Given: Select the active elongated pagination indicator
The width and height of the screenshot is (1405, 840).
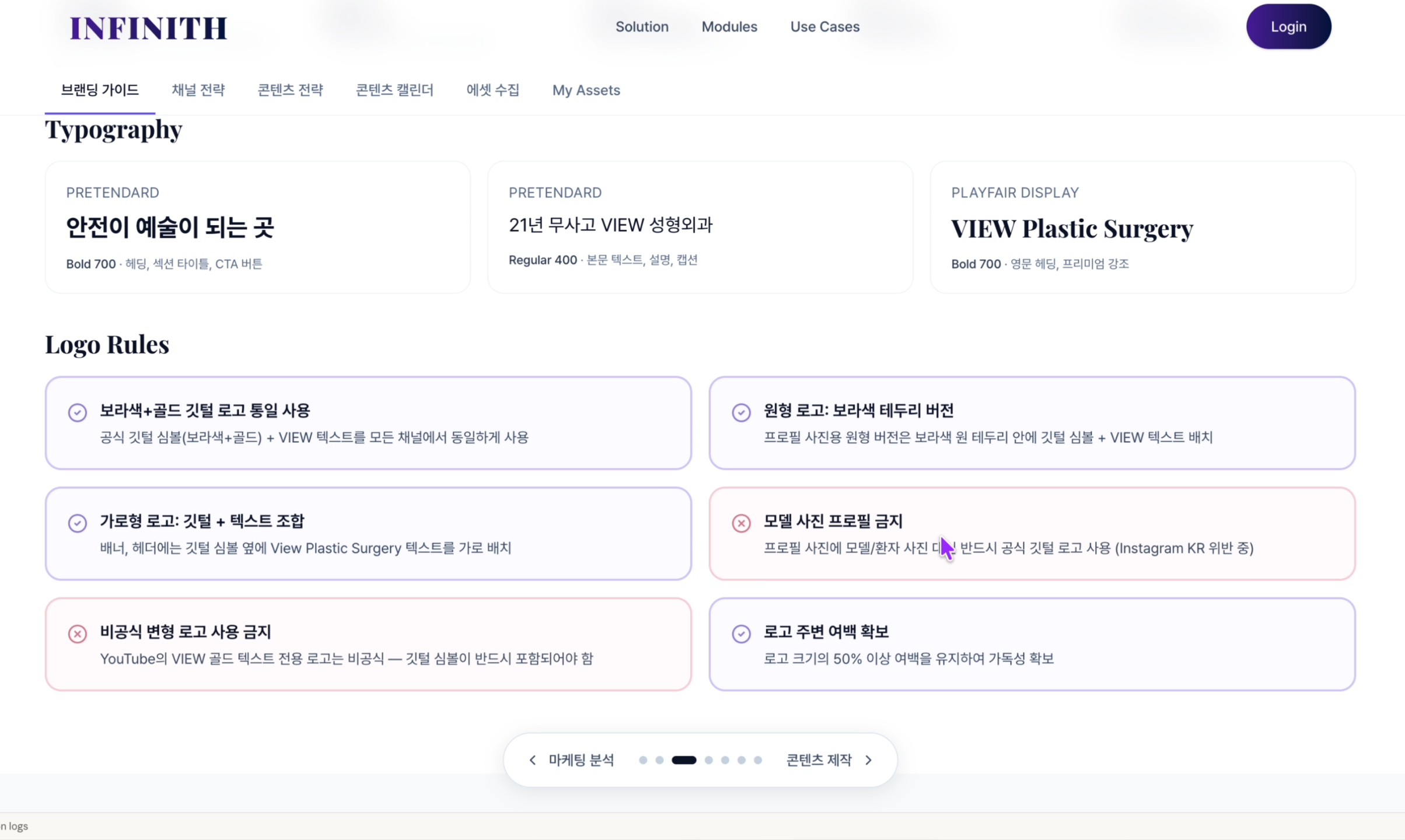Looking at the screenshot, I should pyautogui.click(x=684, y=760).
